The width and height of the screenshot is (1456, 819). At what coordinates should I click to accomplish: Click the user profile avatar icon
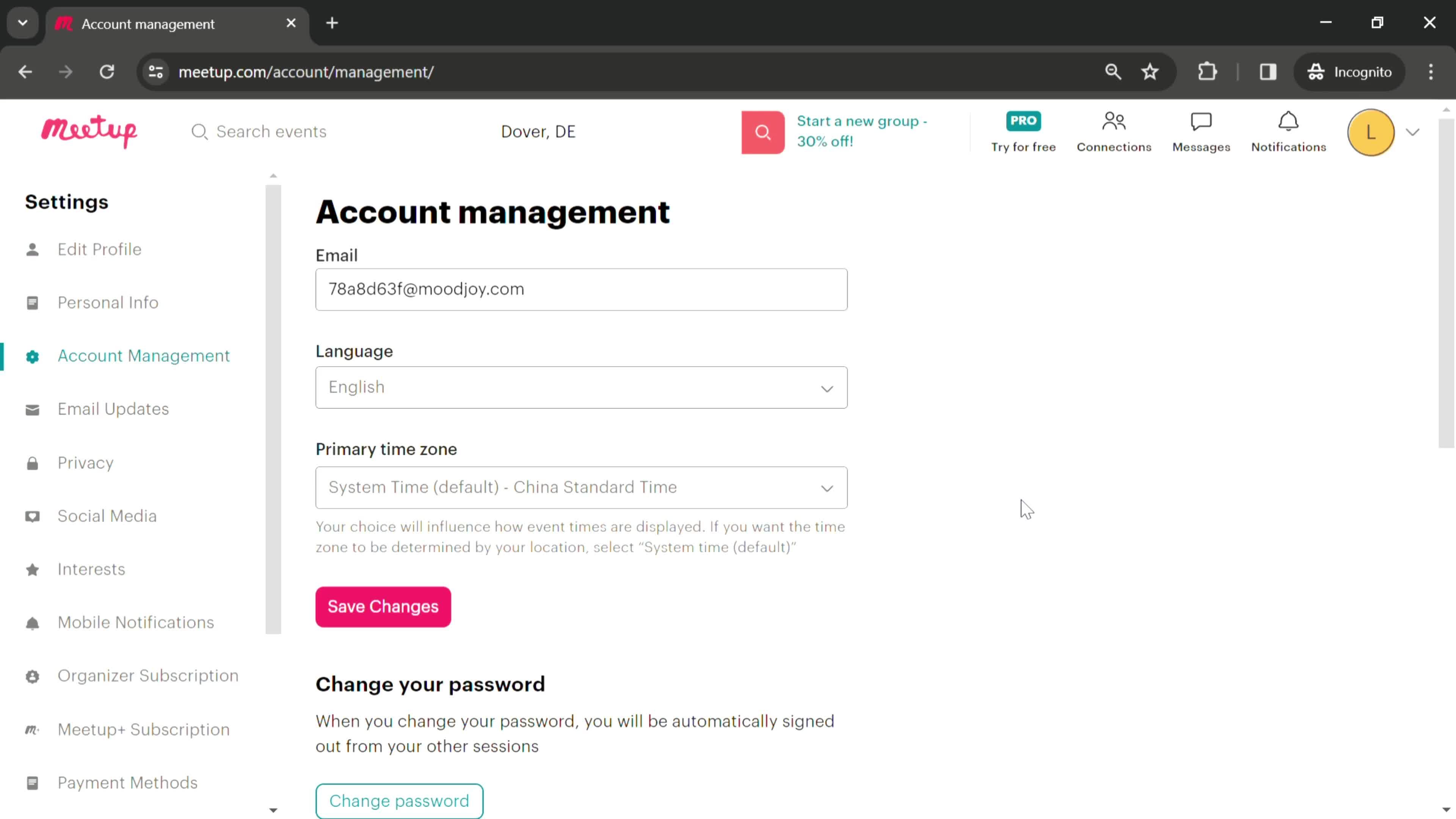click(1371, 131)
